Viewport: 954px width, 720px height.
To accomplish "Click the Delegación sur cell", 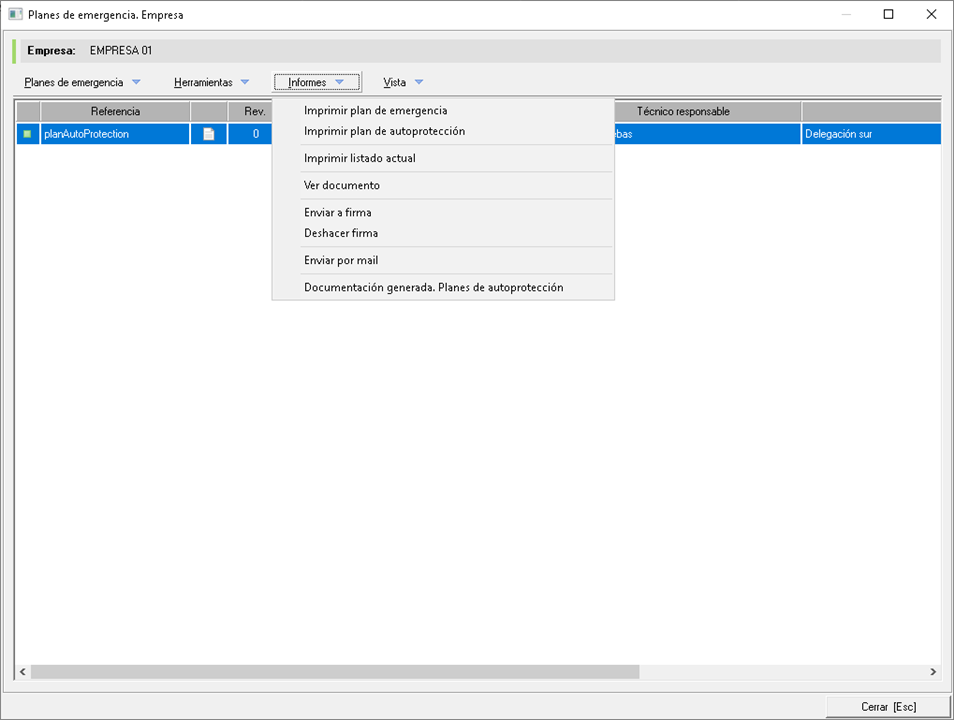I will coord(871,134).
